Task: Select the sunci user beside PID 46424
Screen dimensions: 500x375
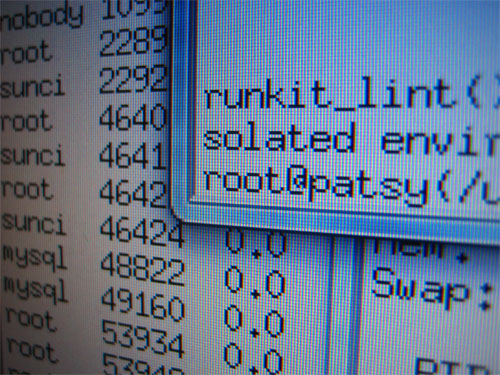Action: 33,223
